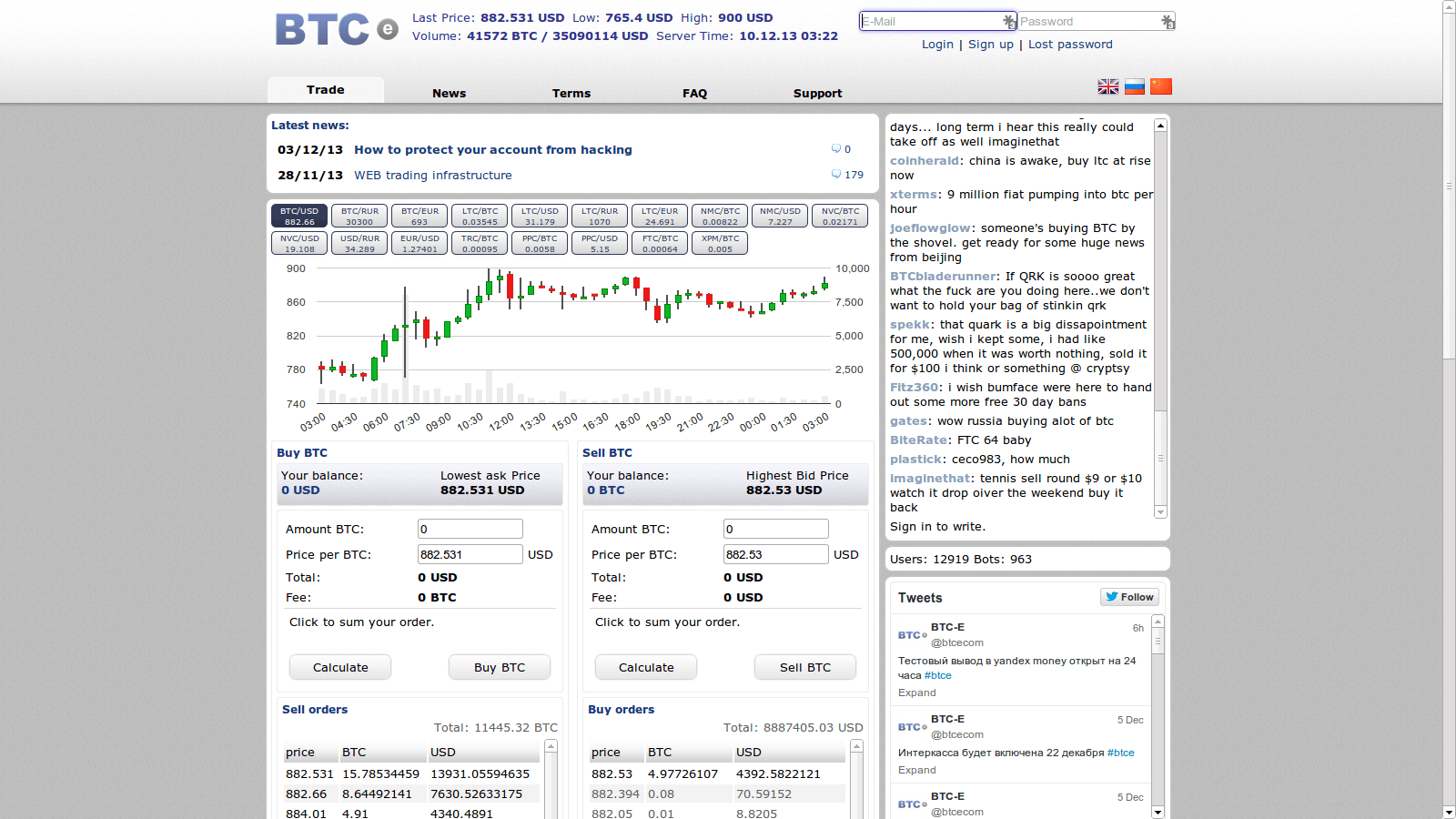The image size is (1456, 819).
Task: Click password manager icon in E-Mail field
Action: 1009,21
